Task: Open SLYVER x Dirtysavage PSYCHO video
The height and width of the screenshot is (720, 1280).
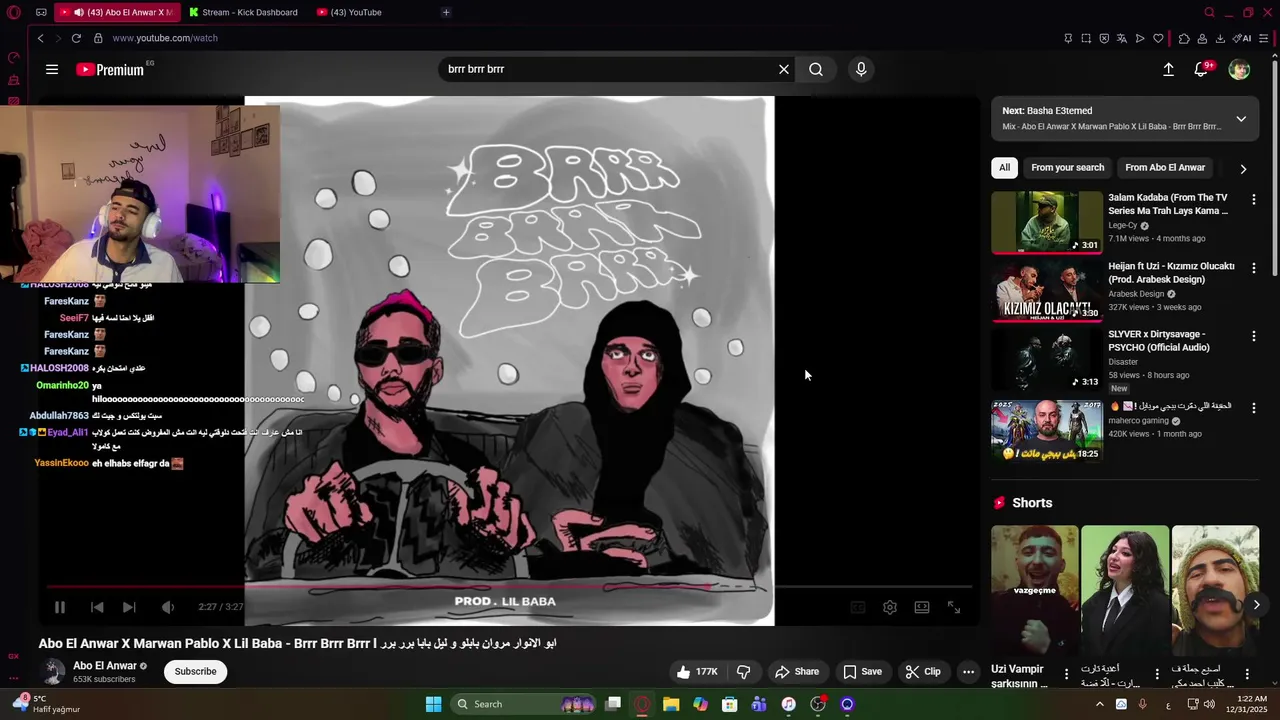Action: (x=1047, y=360)
